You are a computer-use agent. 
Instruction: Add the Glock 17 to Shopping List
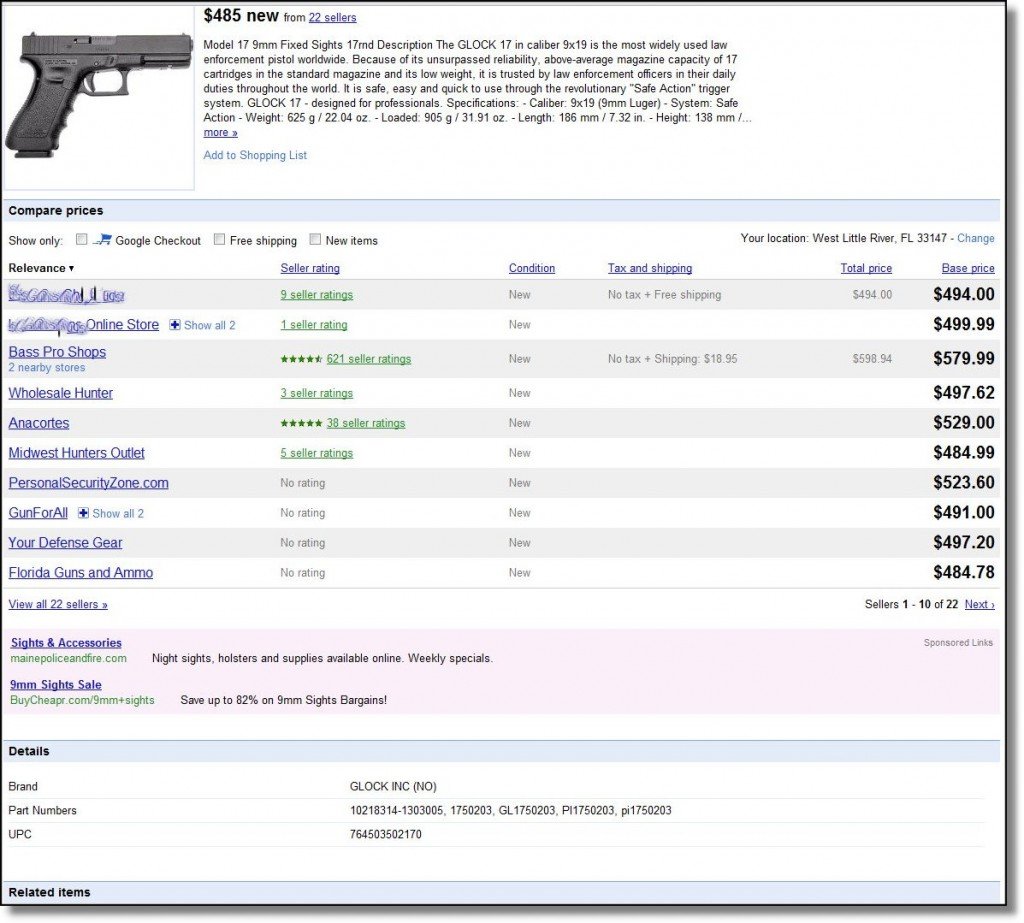click(254, 155)
